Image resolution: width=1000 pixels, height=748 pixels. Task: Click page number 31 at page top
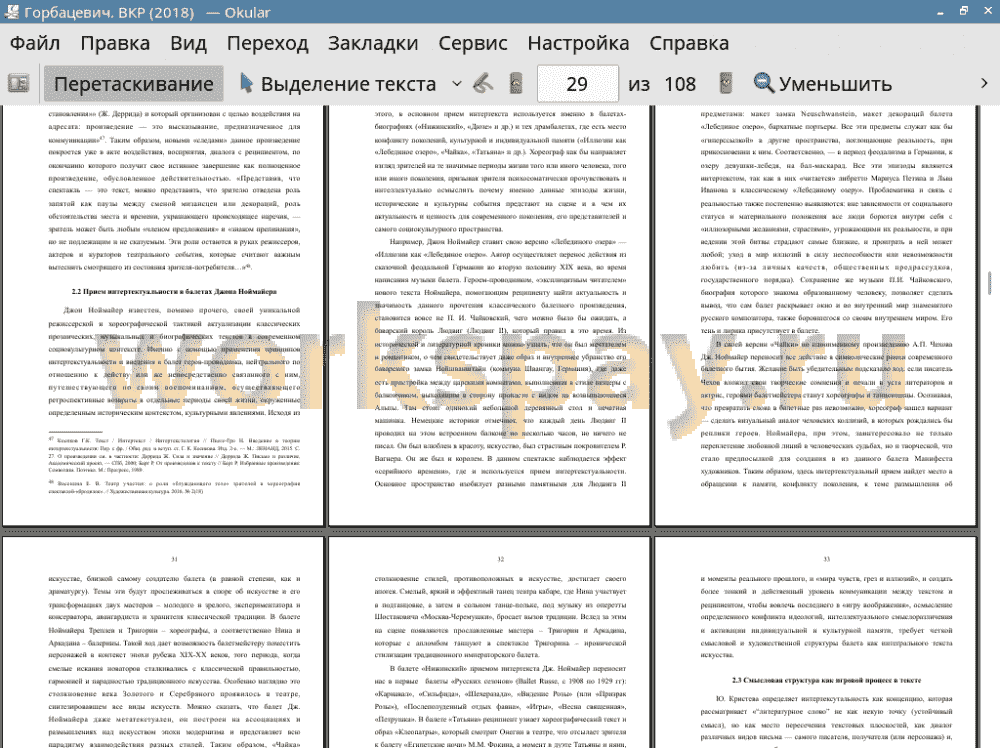(174, 559)
